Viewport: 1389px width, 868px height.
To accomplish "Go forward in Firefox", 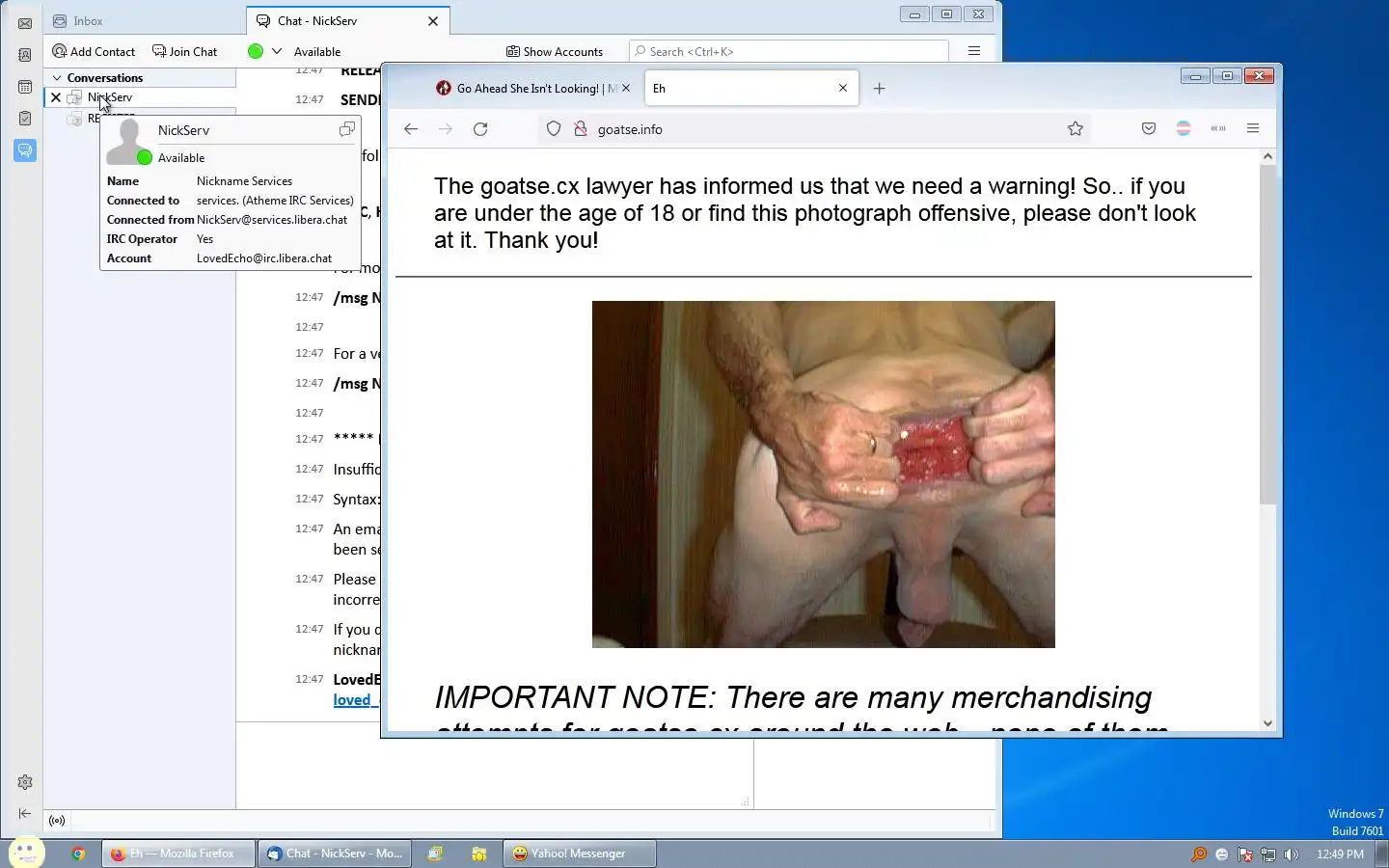I will tap(446, 128).
